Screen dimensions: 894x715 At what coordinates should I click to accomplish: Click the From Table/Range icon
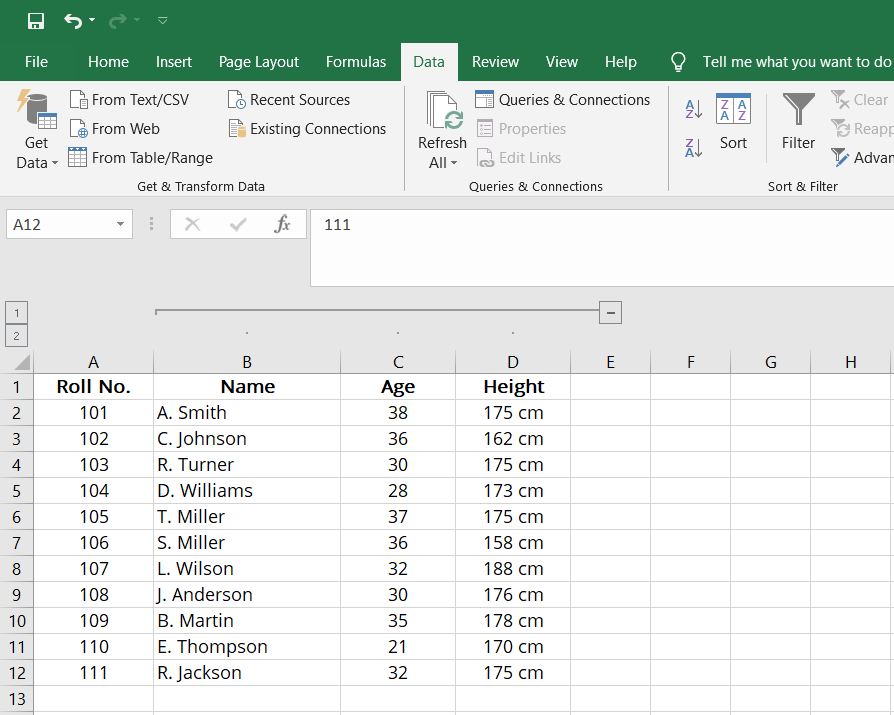click(77, 157)
